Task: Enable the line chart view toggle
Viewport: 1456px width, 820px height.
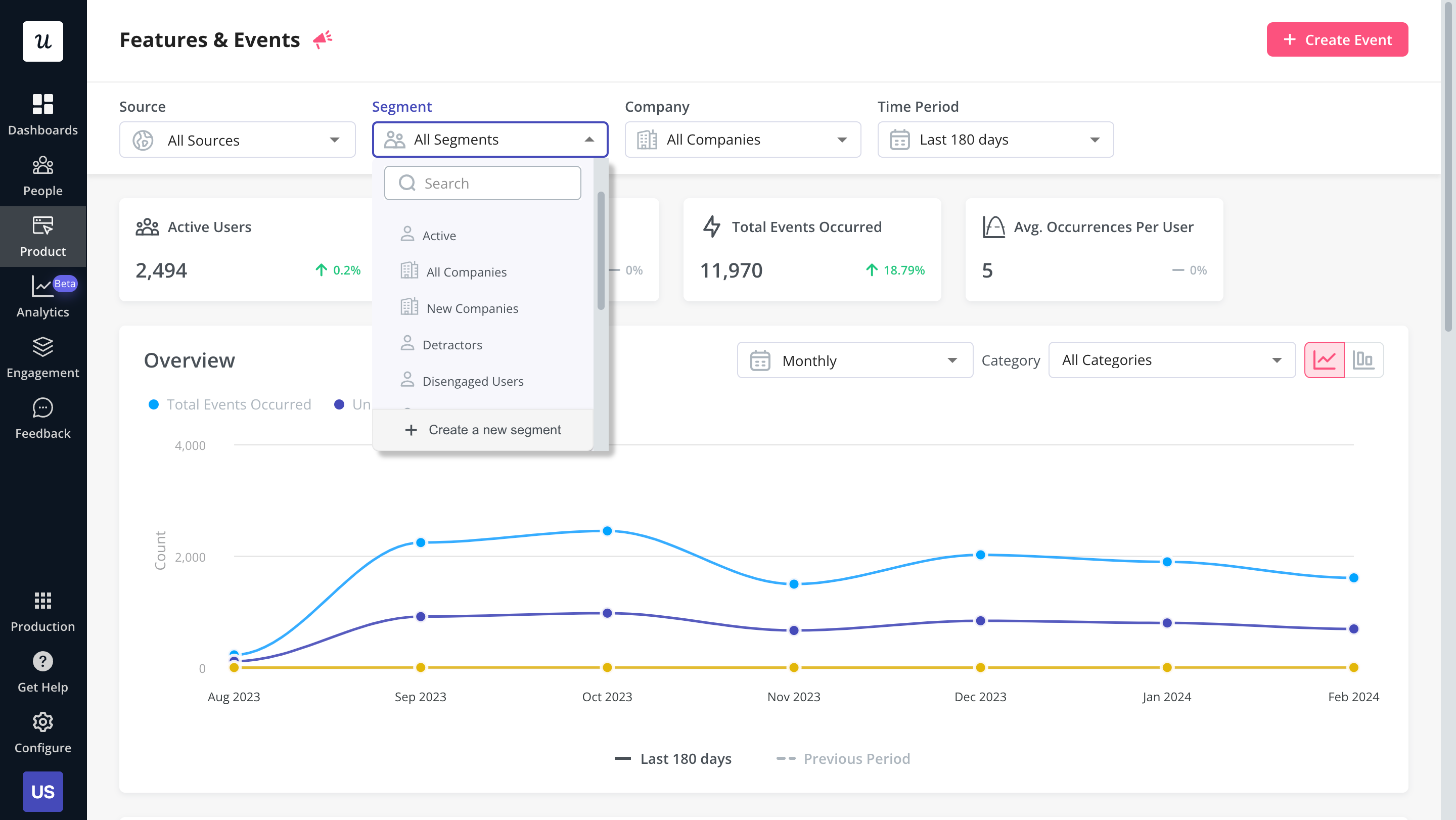Action: [x=1325, y=359]
